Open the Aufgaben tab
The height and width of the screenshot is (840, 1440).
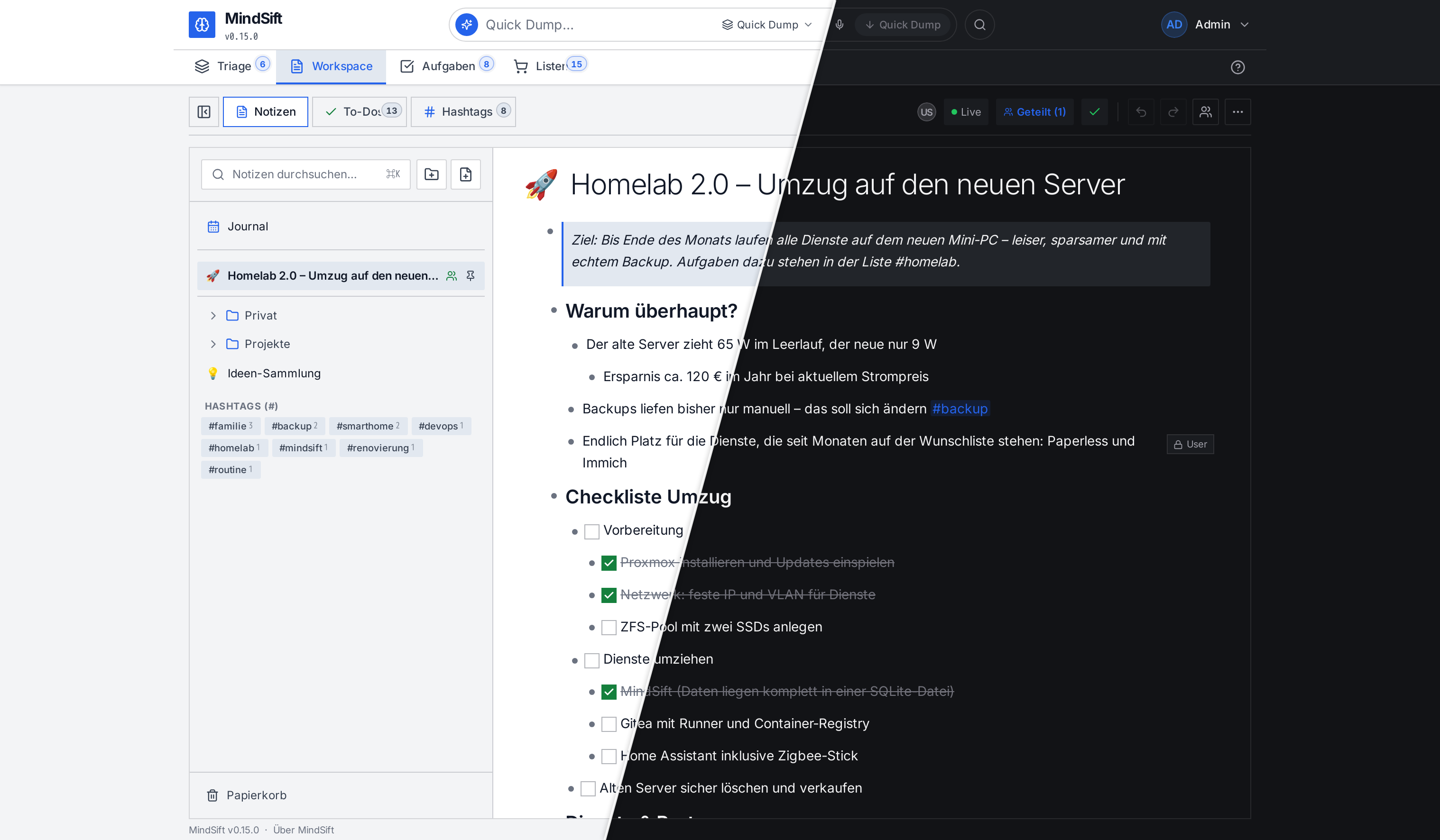coord(446,66)
